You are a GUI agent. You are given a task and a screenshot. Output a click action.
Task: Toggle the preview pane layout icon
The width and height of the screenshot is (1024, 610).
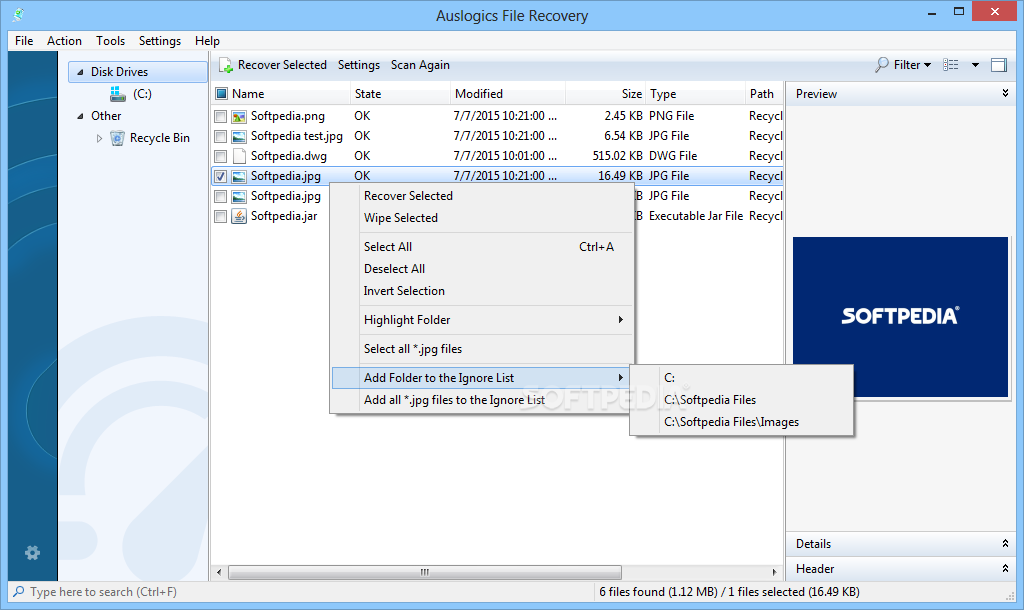point(999,65)
